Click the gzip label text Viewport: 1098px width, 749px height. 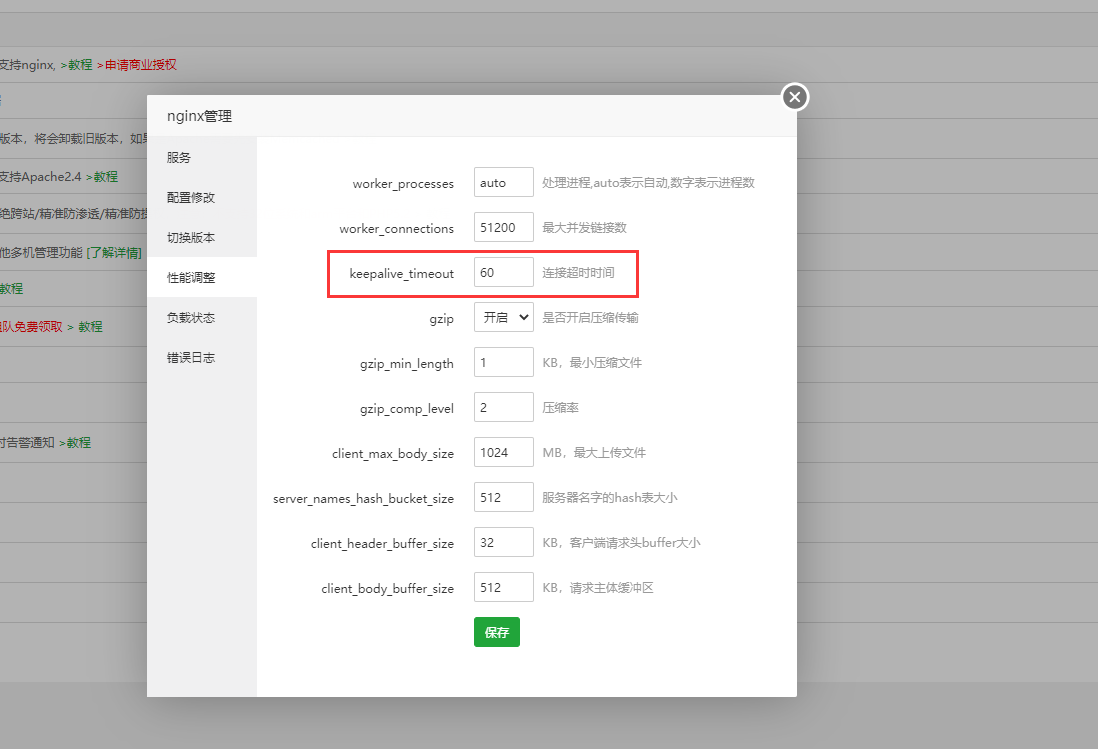[x=441, y=318]
